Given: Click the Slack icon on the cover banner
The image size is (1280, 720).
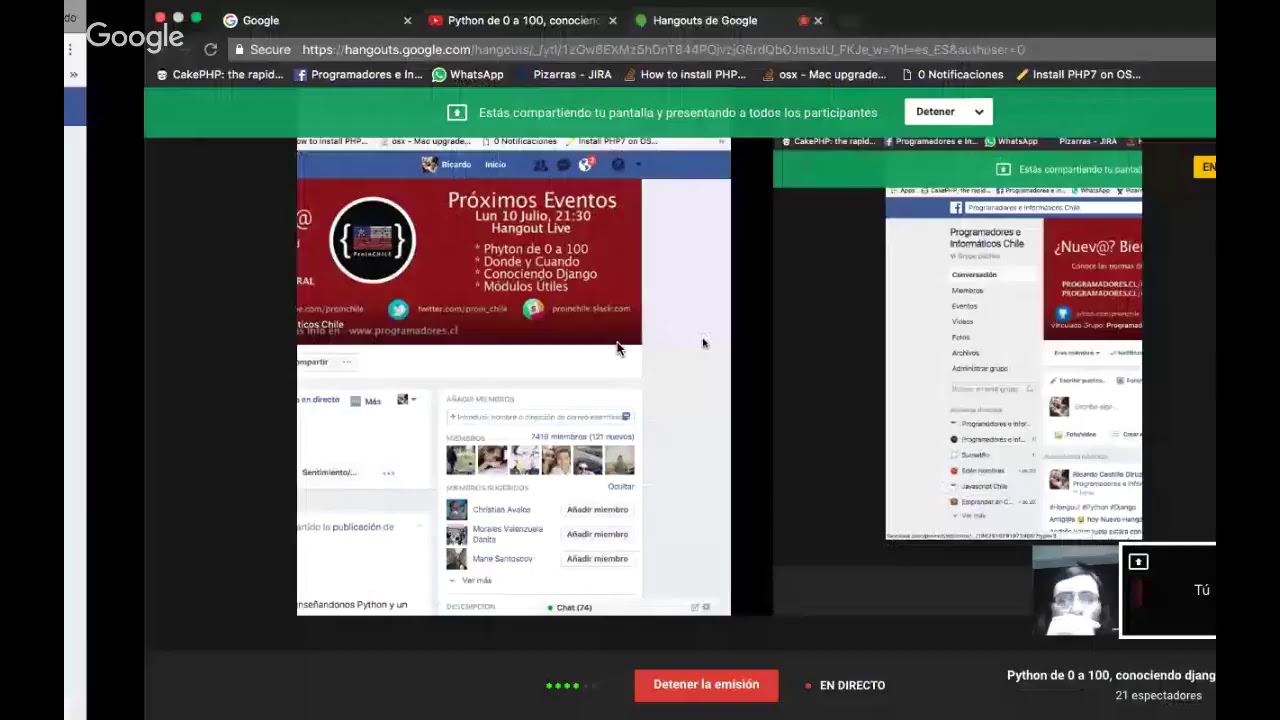Looking at the screenshot, I should point(533,309).
